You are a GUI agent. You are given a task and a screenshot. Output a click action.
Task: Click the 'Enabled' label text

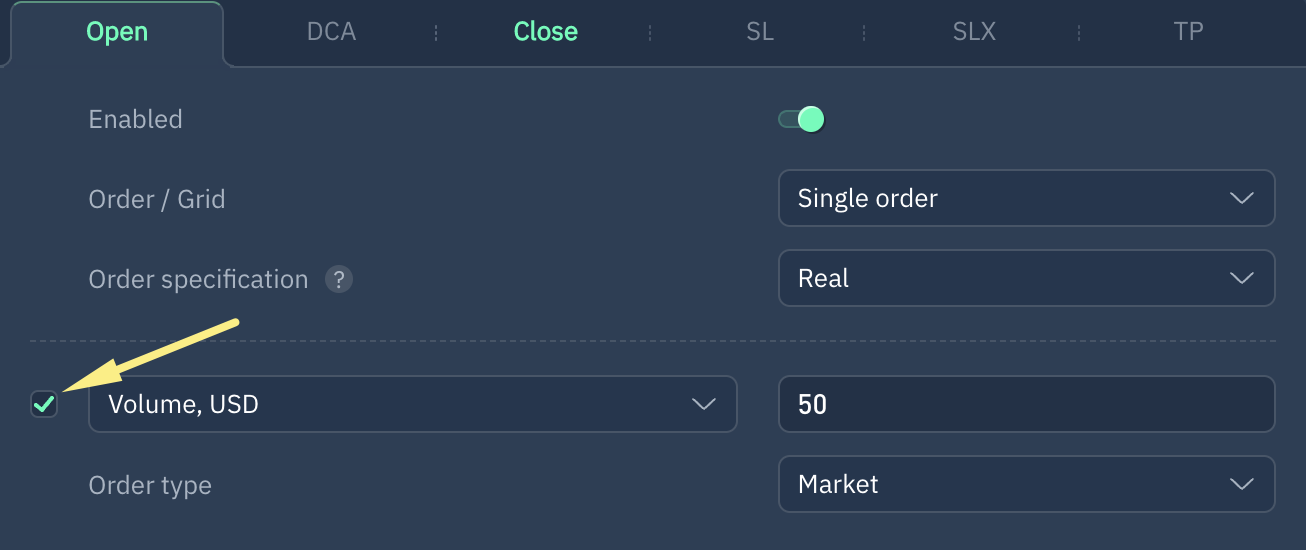click(x=136, y=119)
